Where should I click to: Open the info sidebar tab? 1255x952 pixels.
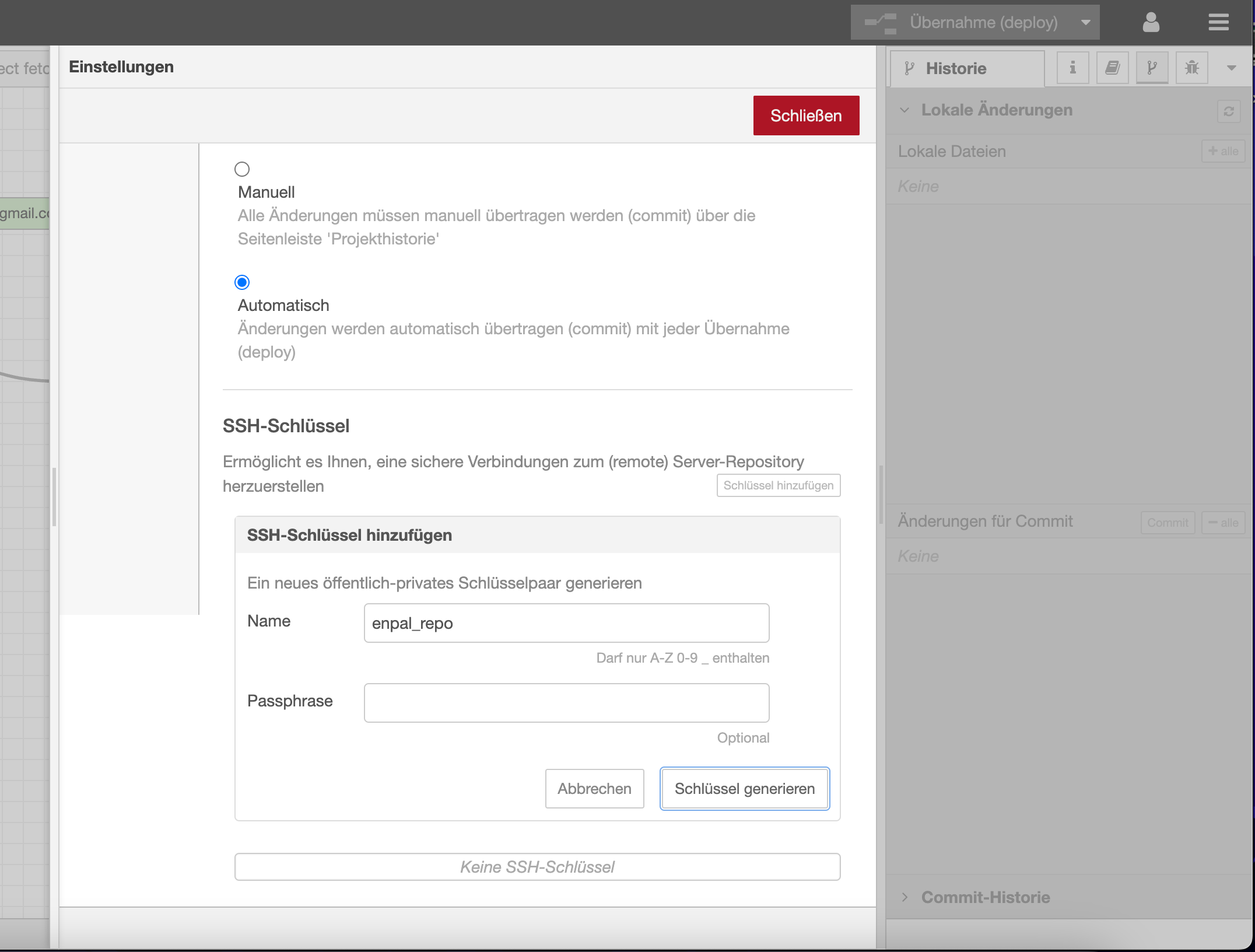[1072, 67]
